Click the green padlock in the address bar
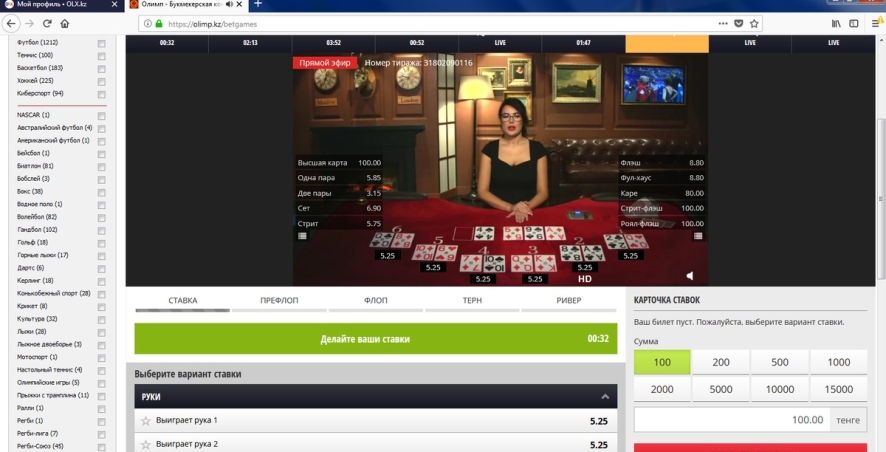886x452 pixels. 159,24
